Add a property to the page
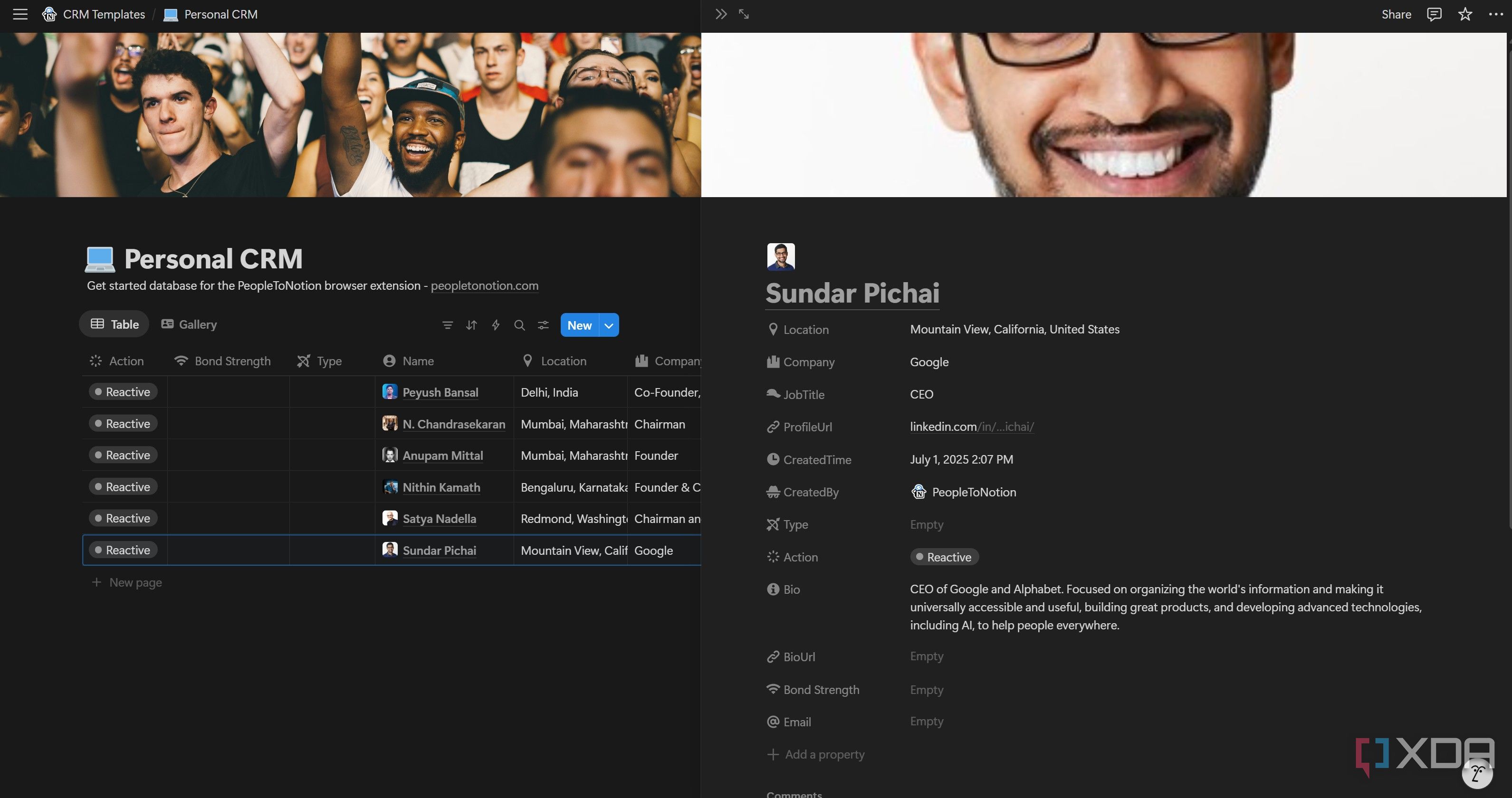This screenshot has width=1512, height=798. coord(816,754)
